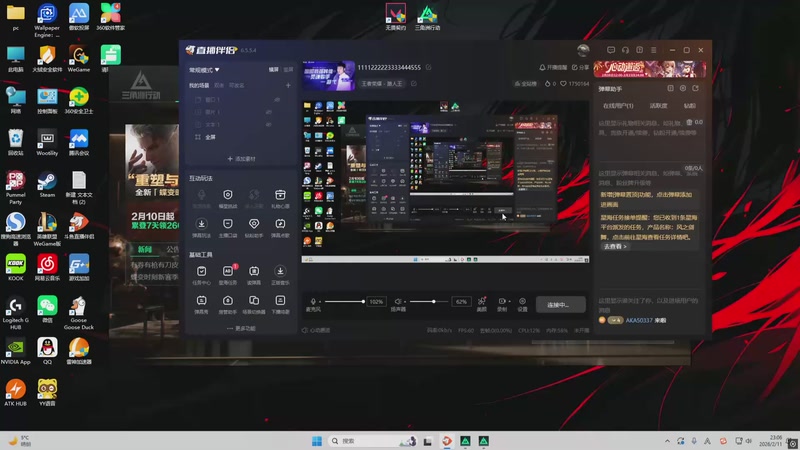Open the 弹幕点歌 song request feature
800x450 pixels.
click(280, 228)
